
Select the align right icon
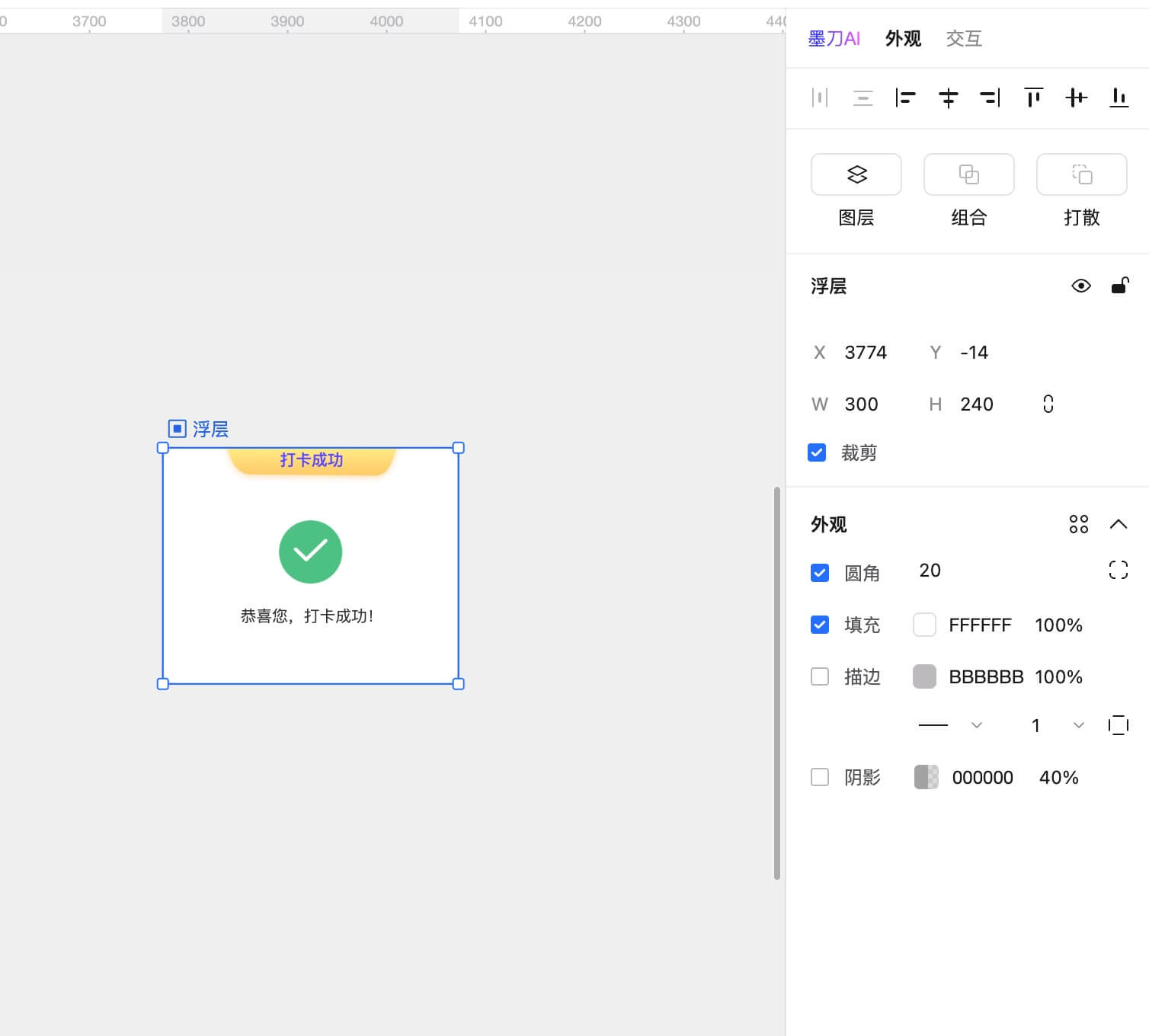coord(990,98)
